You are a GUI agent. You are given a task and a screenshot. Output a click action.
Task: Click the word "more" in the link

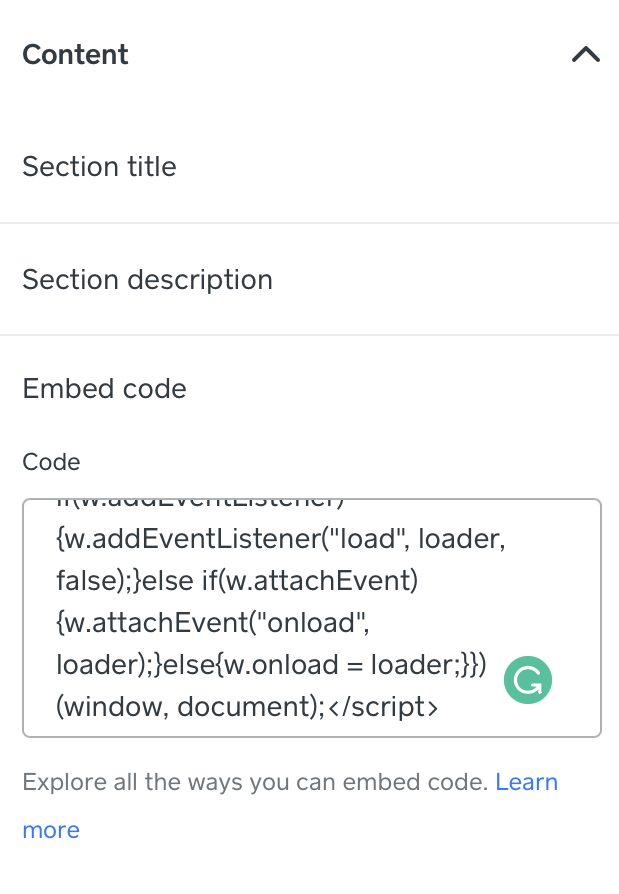(x=51, y=830)
